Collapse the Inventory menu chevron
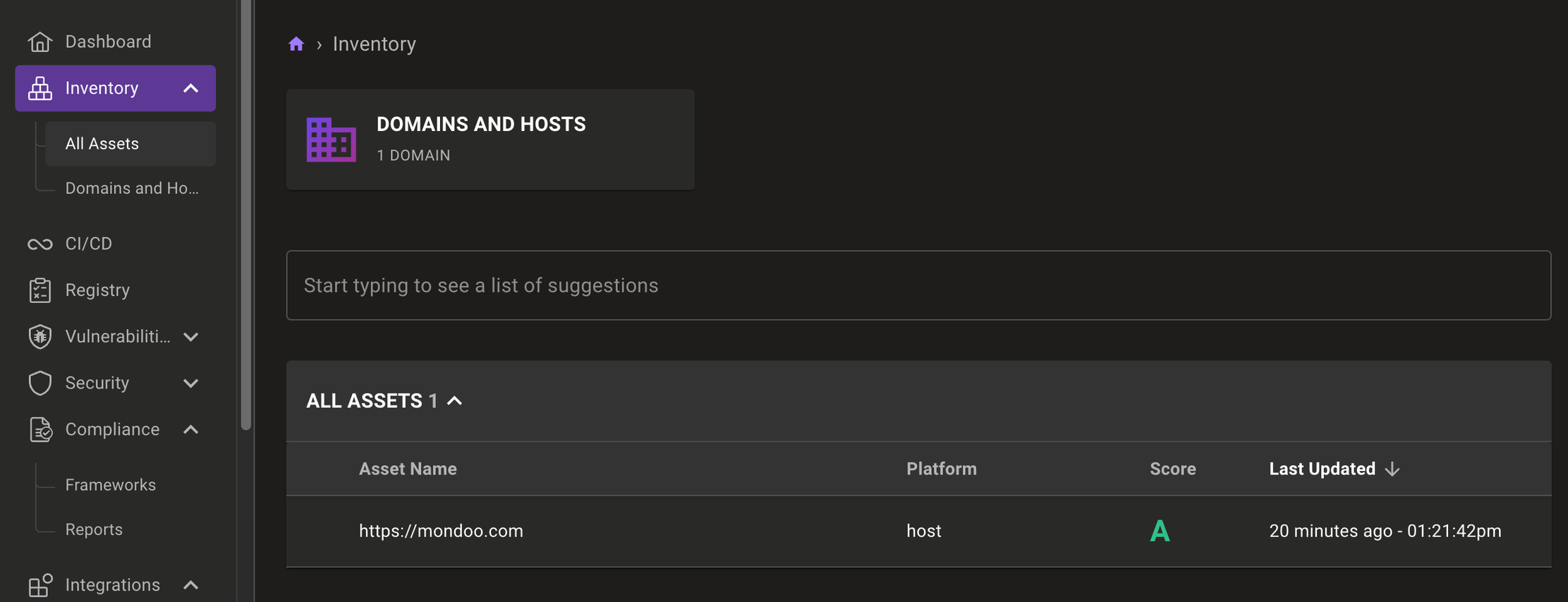This screenshot has width=1568, height=602. click(x=190, y=88)
